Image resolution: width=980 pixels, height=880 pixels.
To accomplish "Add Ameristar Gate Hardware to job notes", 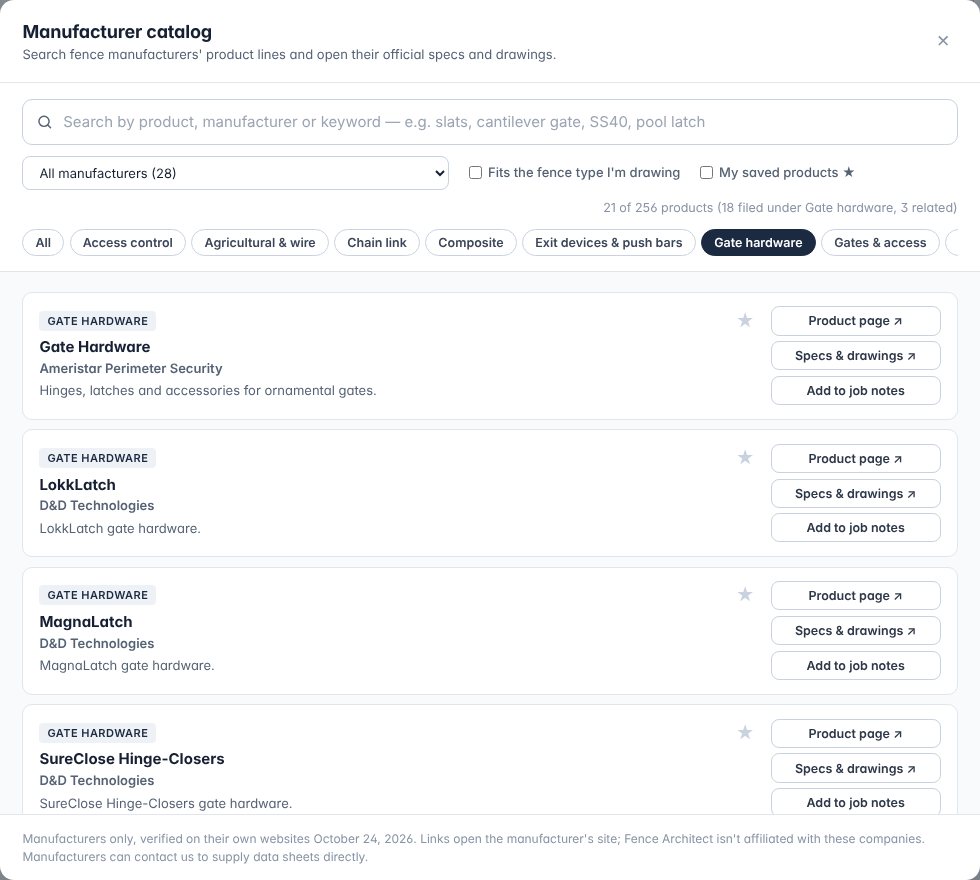I will [856, 391].
